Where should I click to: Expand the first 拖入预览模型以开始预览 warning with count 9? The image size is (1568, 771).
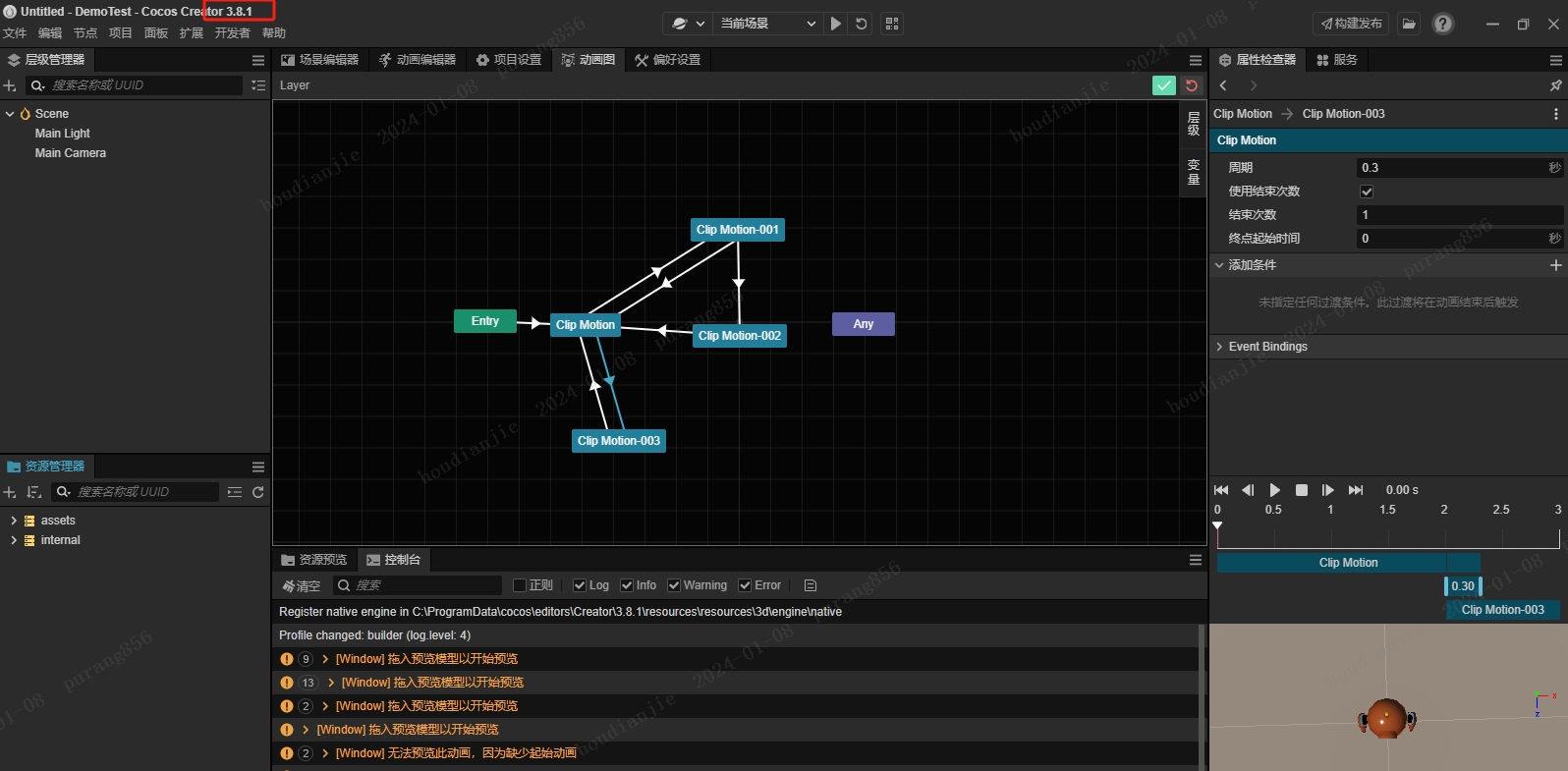point(325,659)
